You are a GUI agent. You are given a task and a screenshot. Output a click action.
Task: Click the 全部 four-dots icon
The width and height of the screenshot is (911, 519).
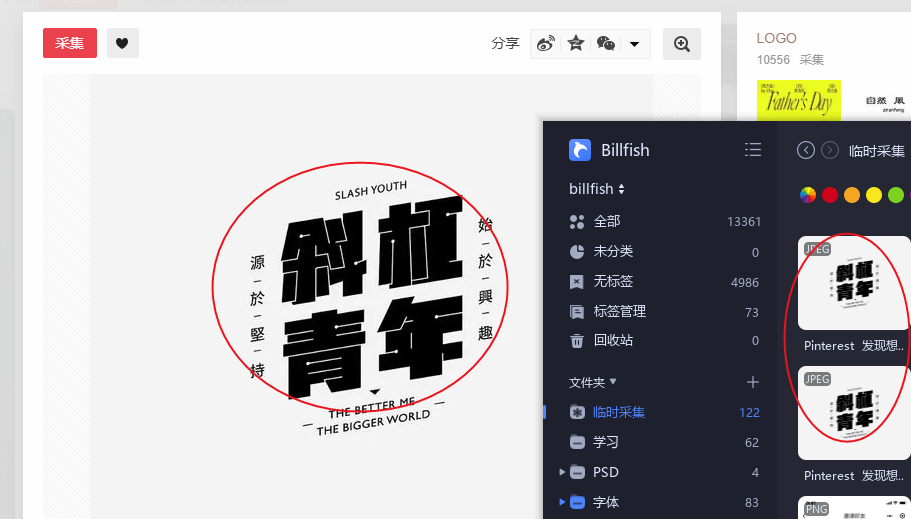pos(576,221)
